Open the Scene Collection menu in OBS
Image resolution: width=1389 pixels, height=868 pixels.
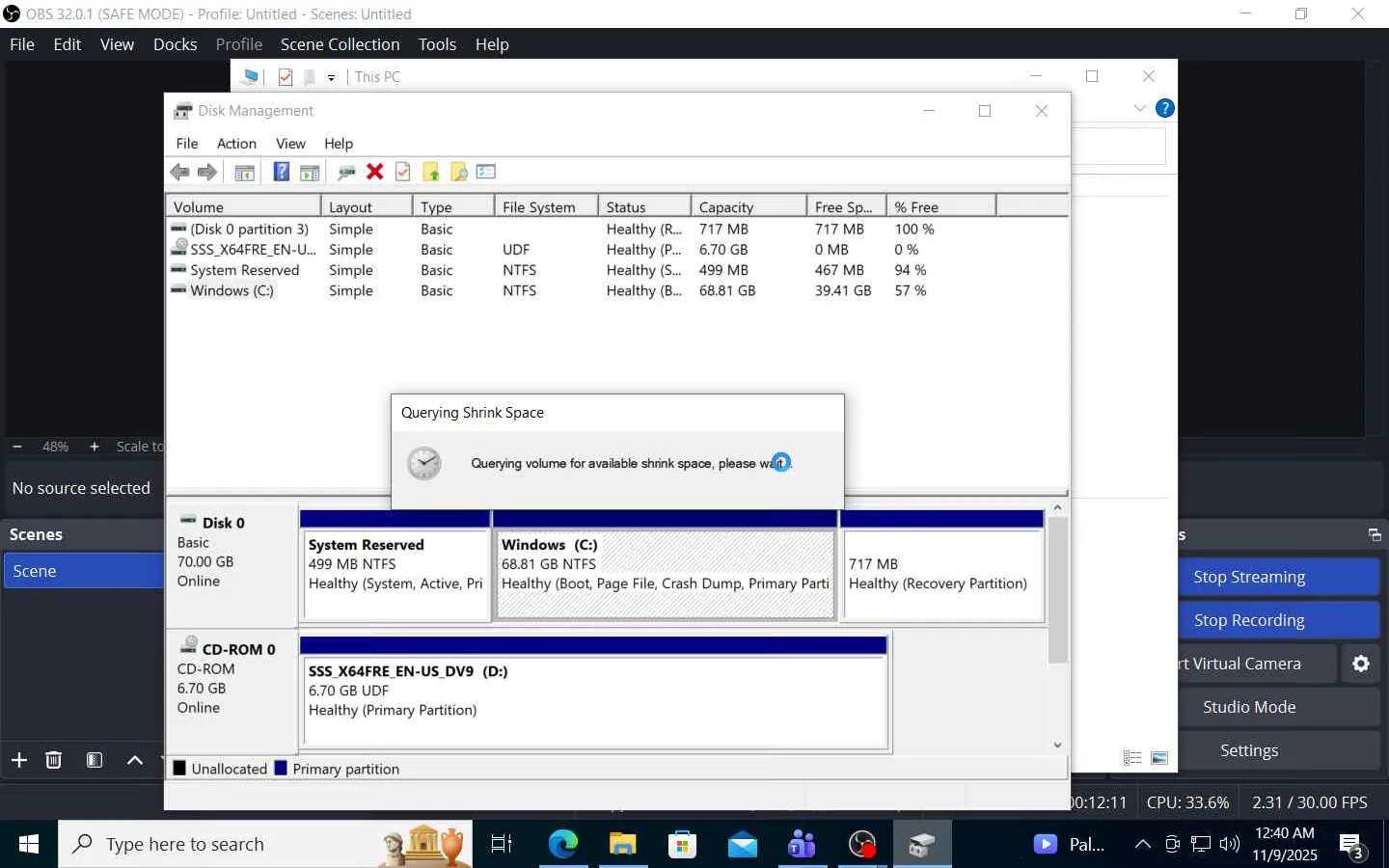340,44
